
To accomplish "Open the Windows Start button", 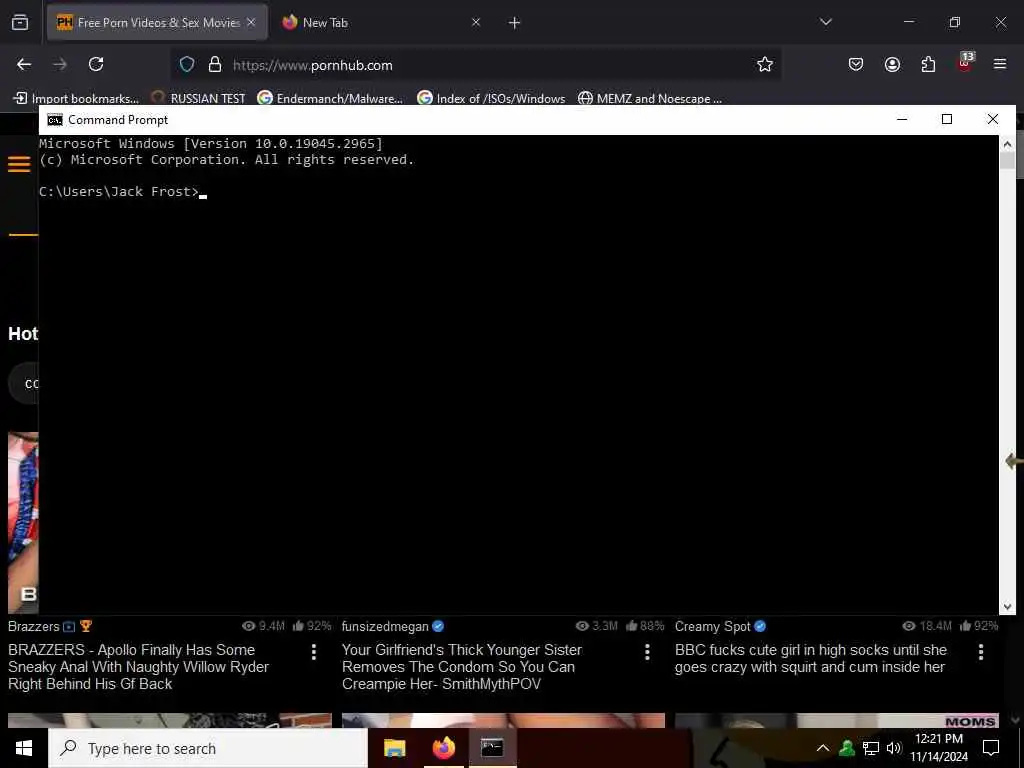I will click(x=24, y=748).
